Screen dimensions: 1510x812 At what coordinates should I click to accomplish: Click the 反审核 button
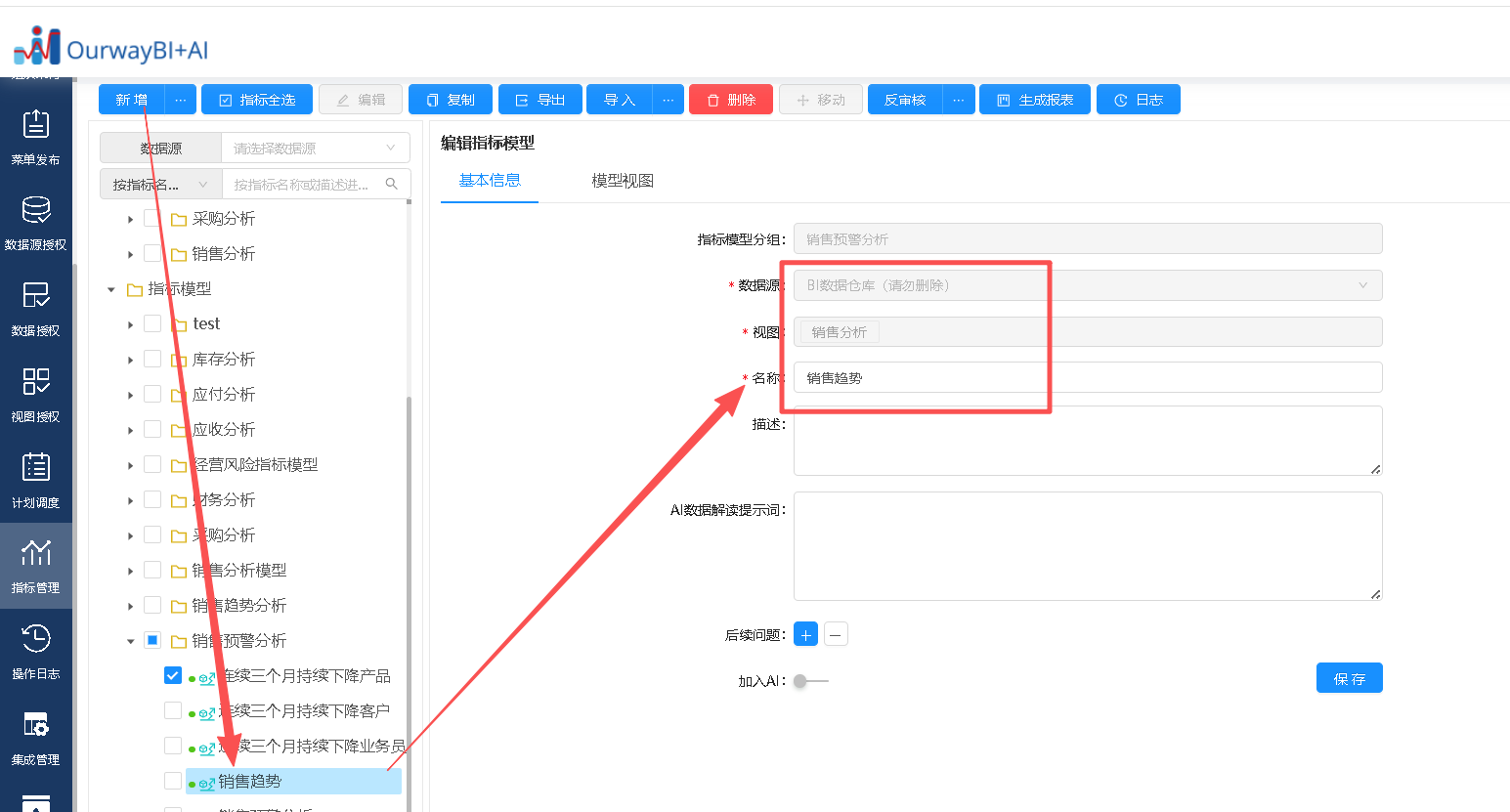point(905,100)
